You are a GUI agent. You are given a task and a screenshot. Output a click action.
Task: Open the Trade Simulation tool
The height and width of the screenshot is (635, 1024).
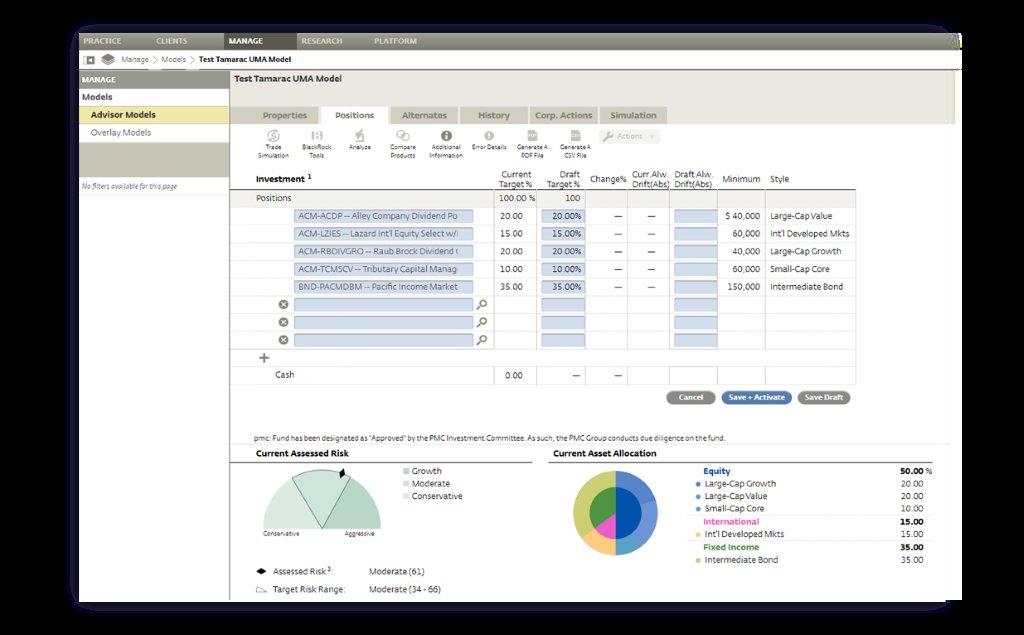coord(273,144)
